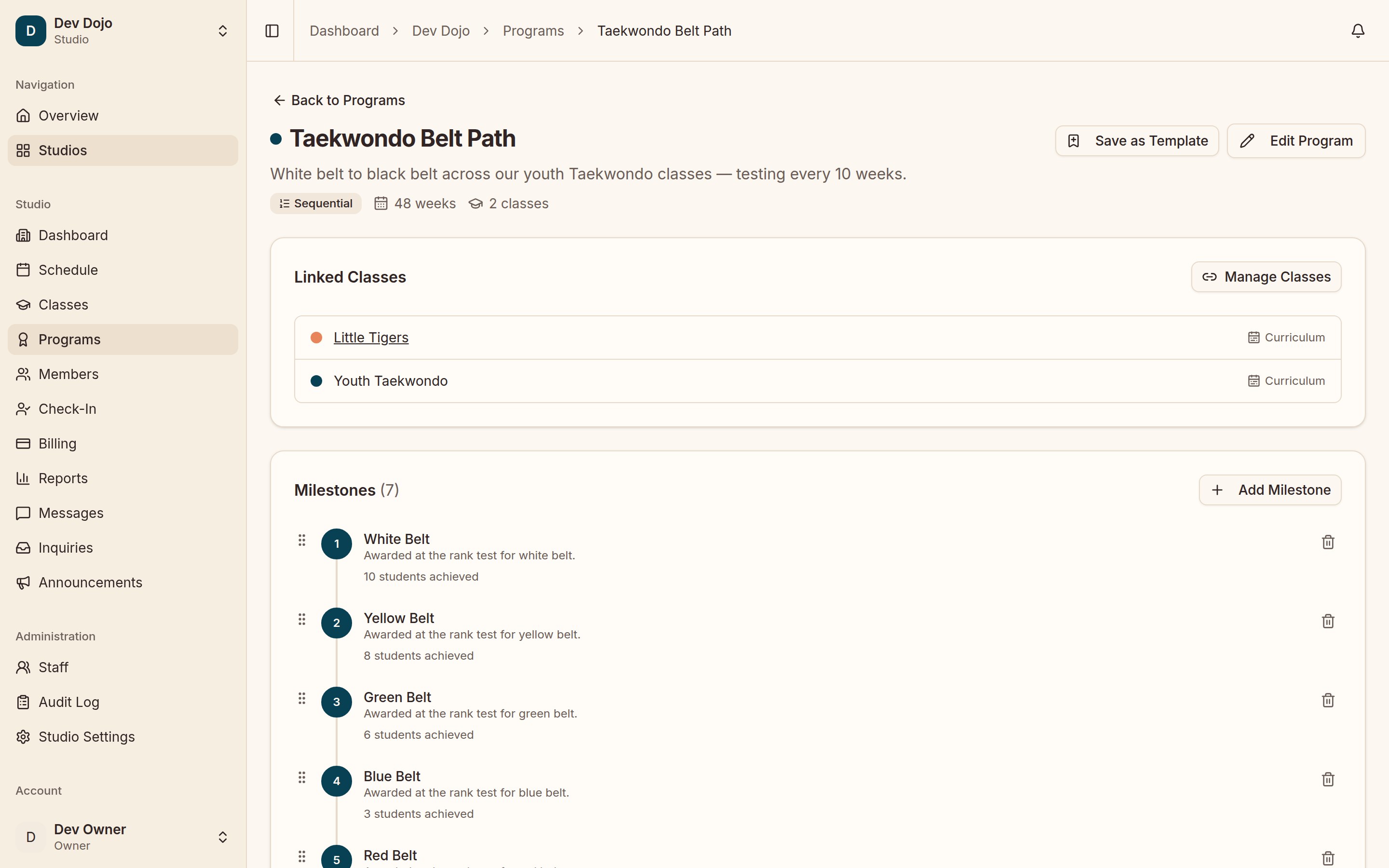Click milestone number 3 badge
The height and width of the screenshot is (868, 1389).
tap(336, 702)
